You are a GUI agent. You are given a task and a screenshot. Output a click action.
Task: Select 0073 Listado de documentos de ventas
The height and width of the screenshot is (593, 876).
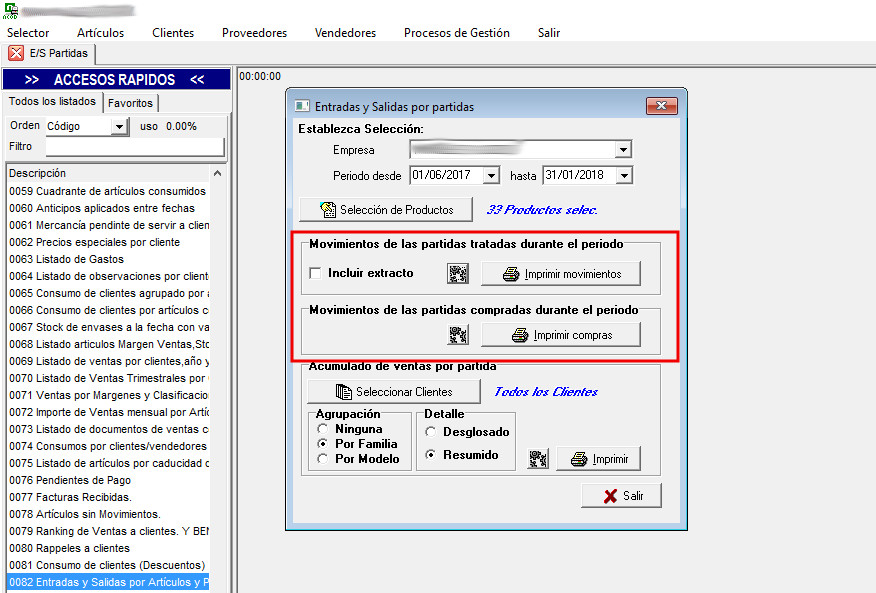click(x=108, y=429)
